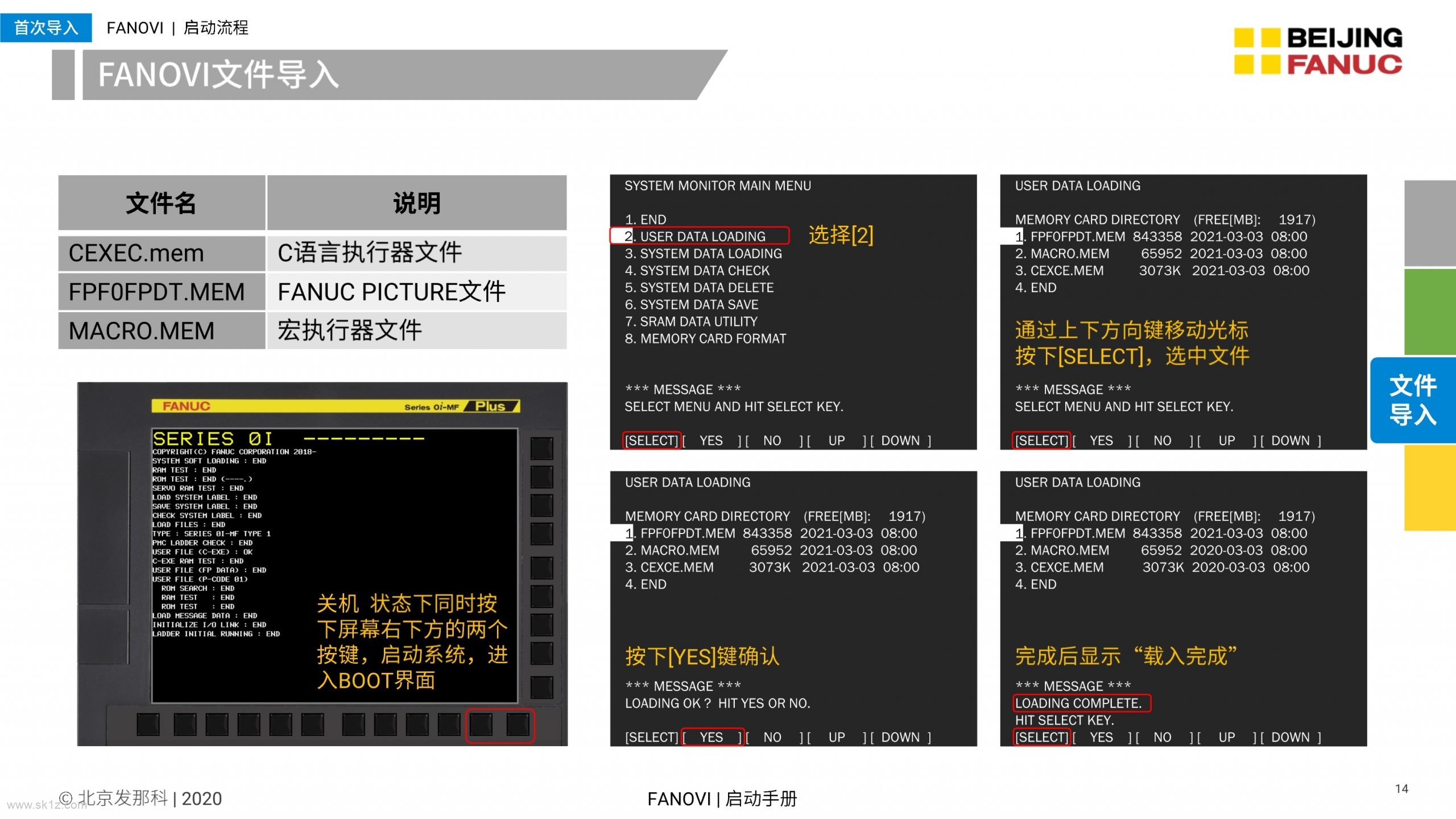Click the FANOVI | 启动手册 footer text
The image size is (1456, 819).
722,799
